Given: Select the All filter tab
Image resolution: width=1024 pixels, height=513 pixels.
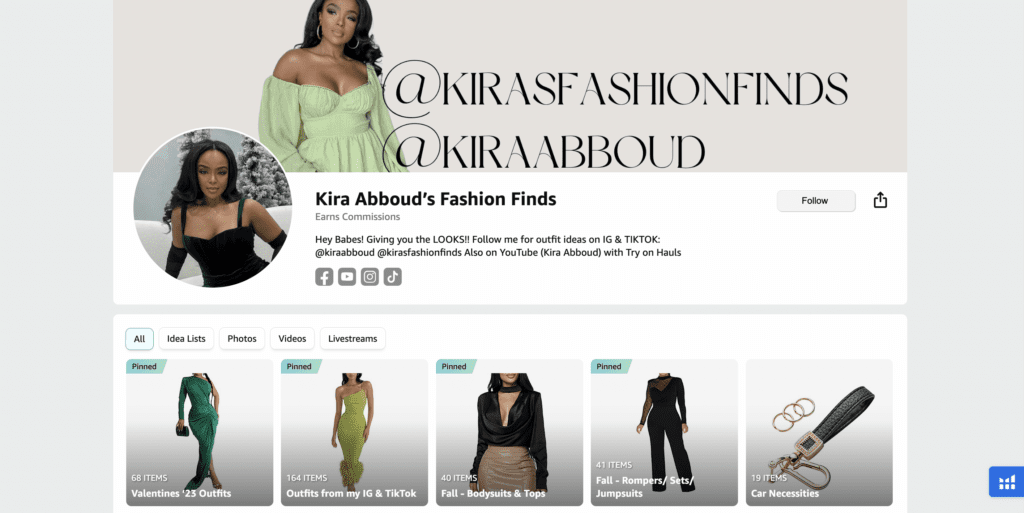Looking at the screenshot, I should coord(139,339).
